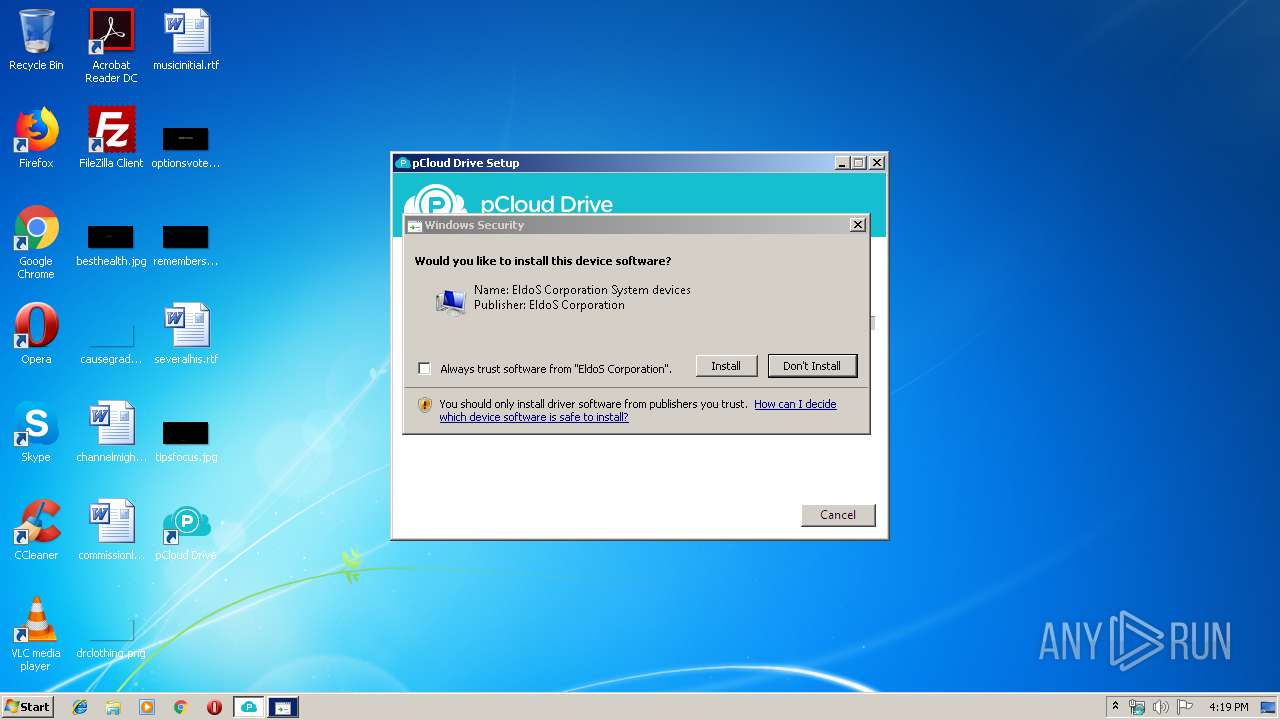Open FileZilla Client desktop shortcut

[111, 138]
